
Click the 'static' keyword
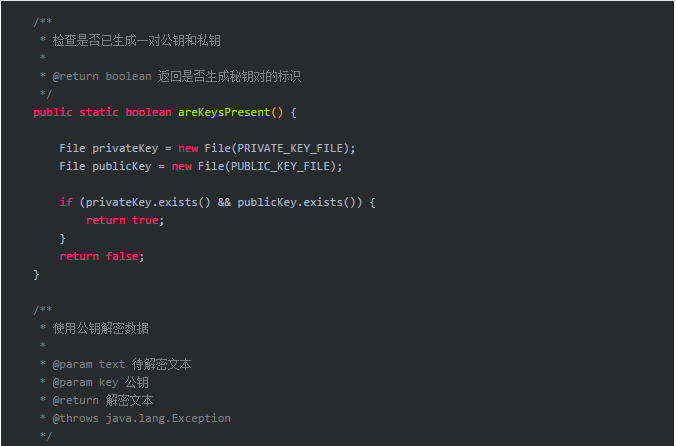(x=99, y=112)
